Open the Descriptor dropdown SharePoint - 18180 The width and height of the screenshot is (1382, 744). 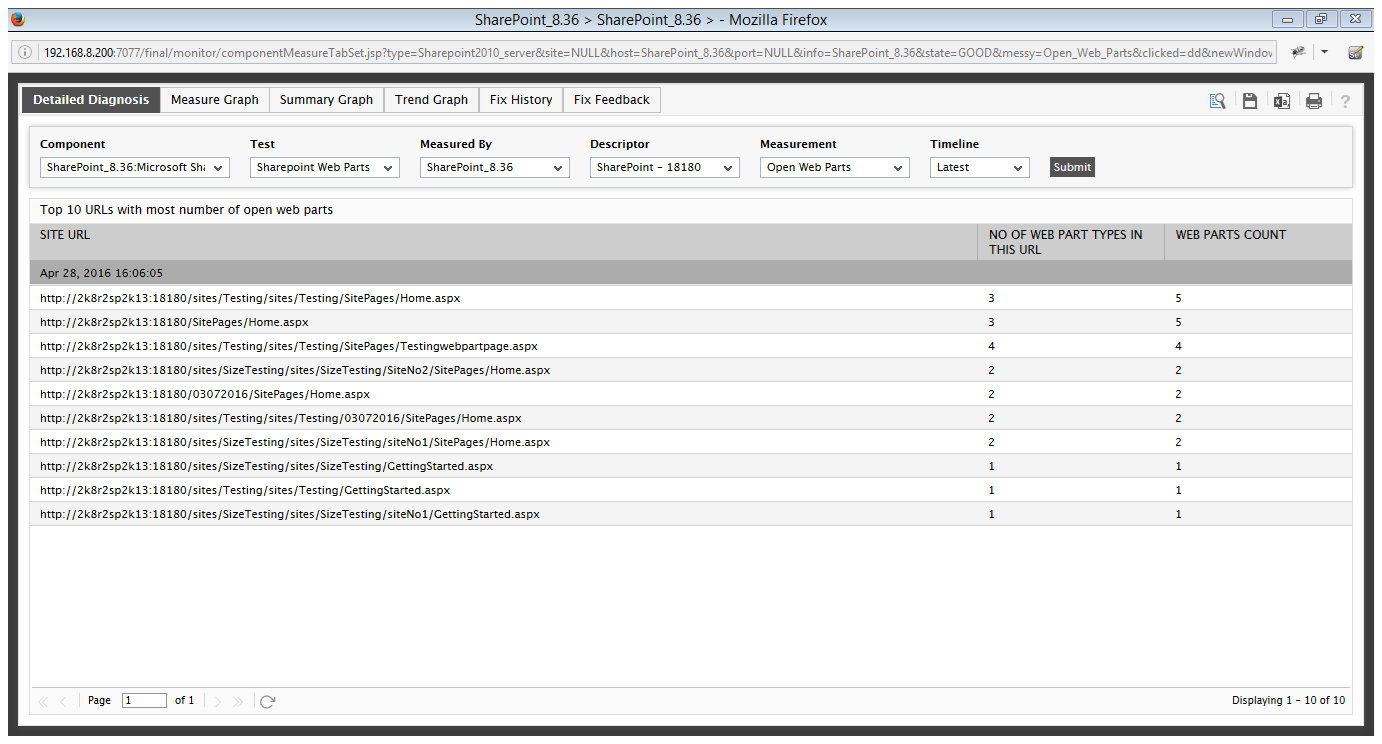click(x=665, y=168)
